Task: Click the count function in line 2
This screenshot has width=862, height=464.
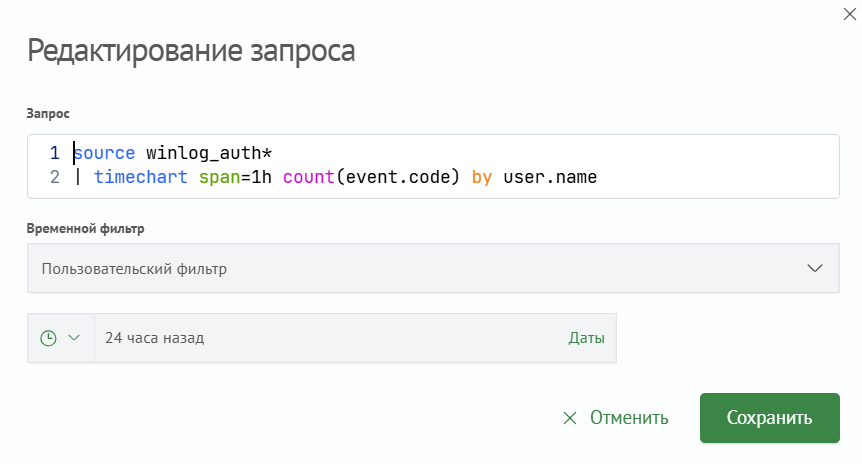Action: [x=308, y=177]
